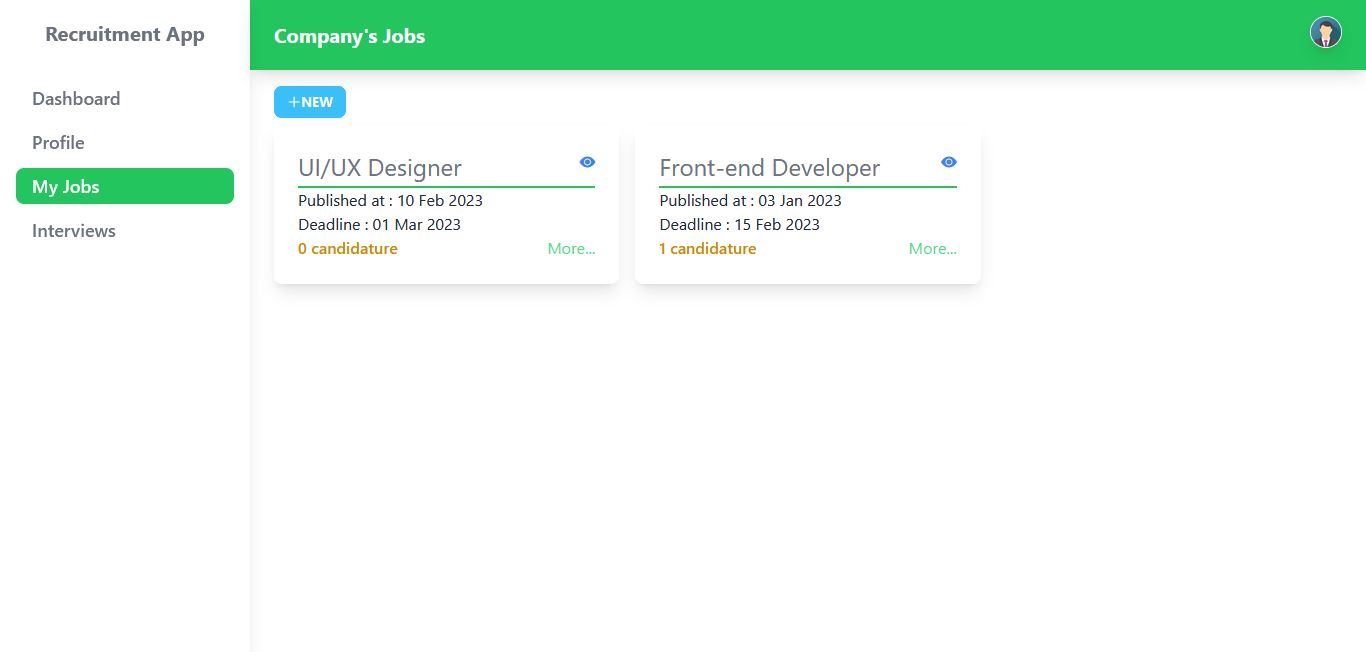Open the user avatar in the header

pos(1326,32)
